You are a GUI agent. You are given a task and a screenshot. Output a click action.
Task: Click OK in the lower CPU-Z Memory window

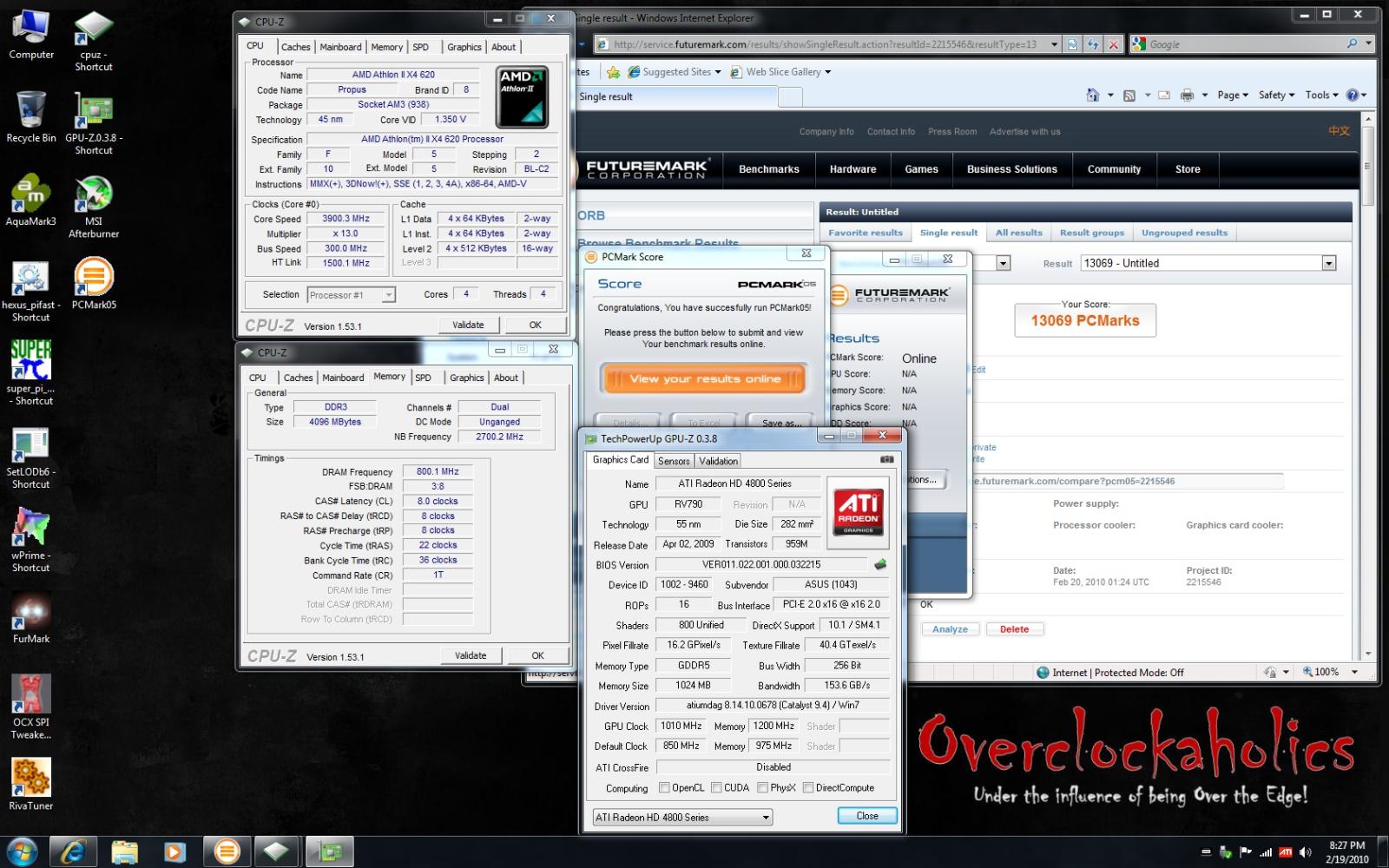(537, 655)
